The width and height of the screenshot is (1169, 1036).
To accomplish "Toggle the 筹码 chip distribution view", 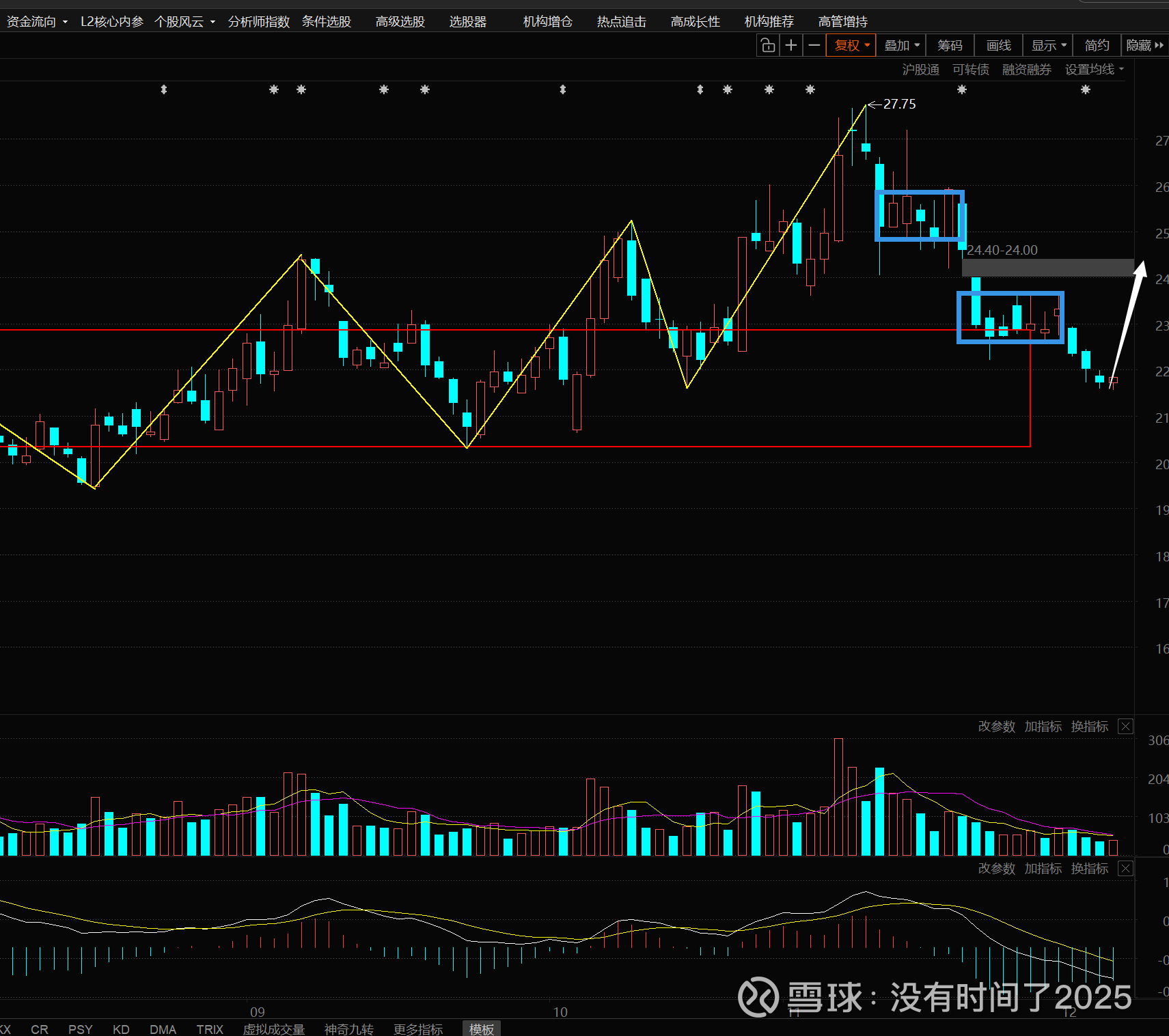I will point(950,46).
